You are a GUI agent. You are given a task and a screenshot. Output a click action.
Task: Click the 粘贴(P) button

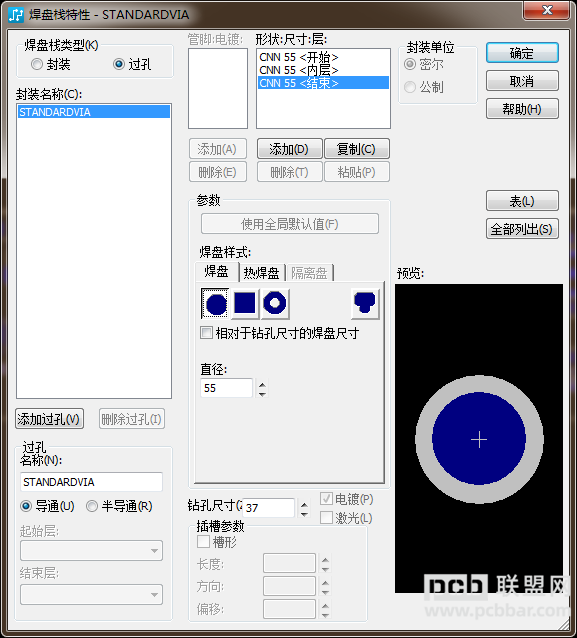pyautogui.click(x=356, y=172)
